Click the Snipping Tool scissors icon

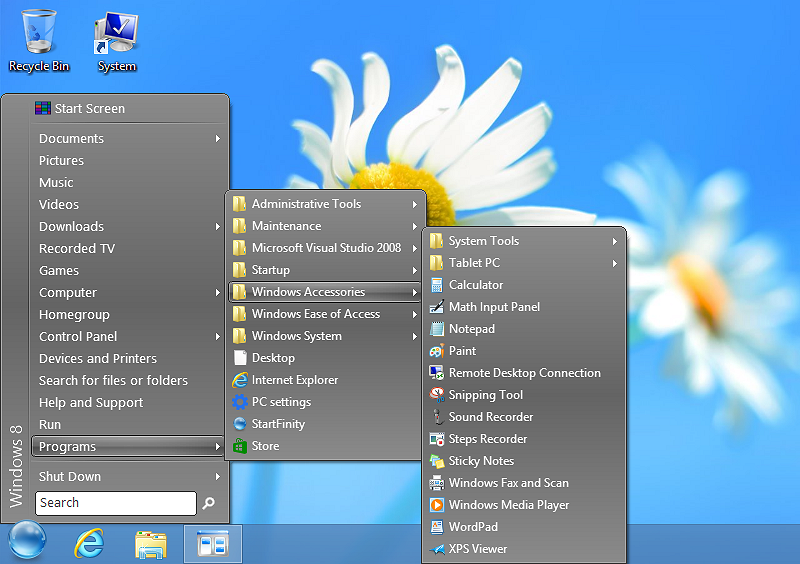(437, 395)
